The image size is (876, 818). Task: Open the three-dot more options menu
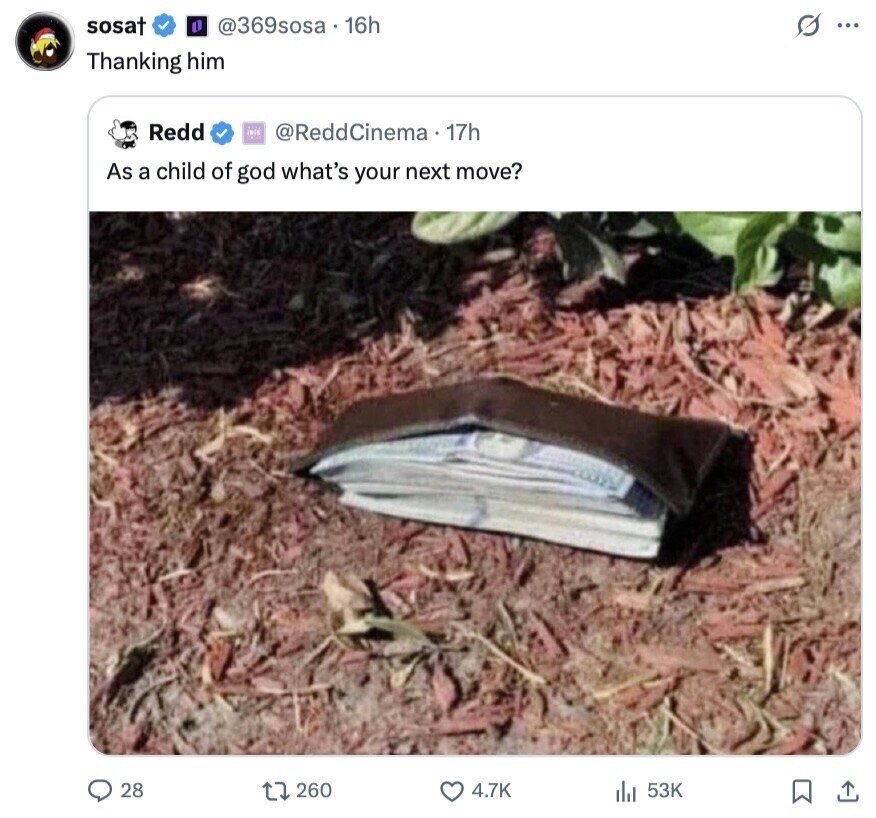pos(848,25)
